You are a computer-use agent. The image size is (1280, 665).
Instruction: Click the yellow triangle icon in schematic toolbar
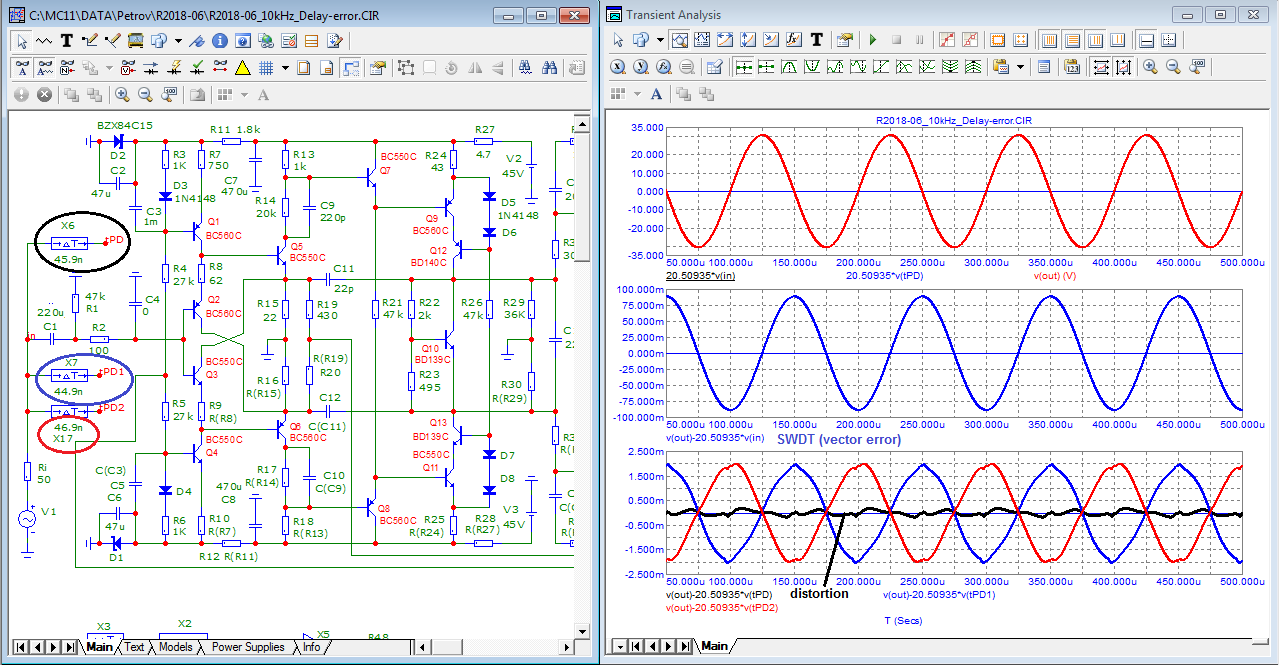pos(242,68)
